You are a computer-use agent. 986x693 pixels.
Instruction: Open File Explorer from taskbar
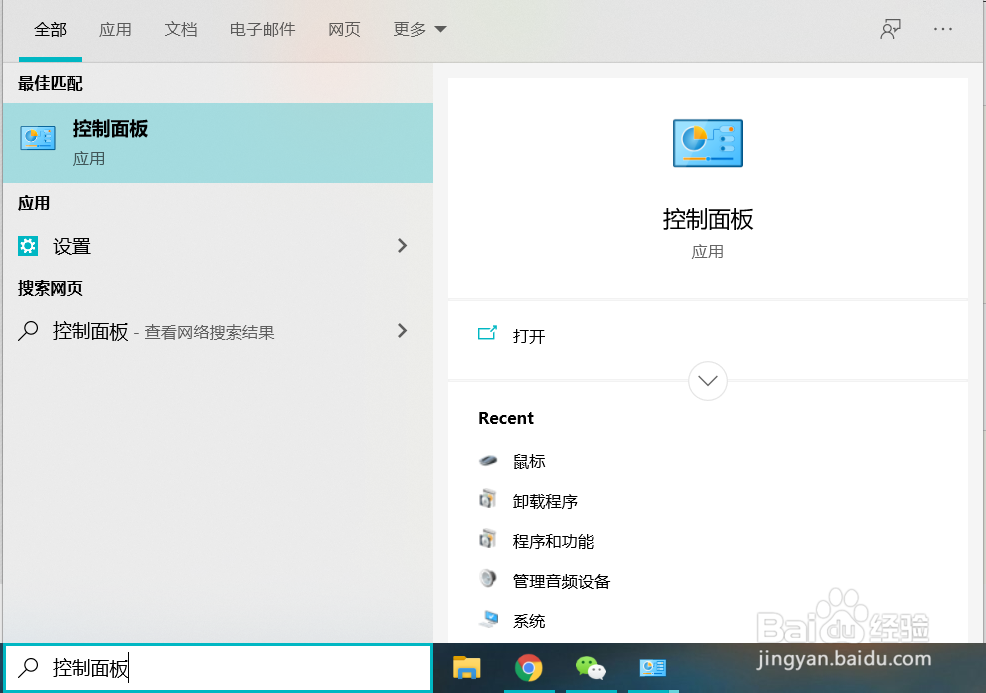coord(466,667)
